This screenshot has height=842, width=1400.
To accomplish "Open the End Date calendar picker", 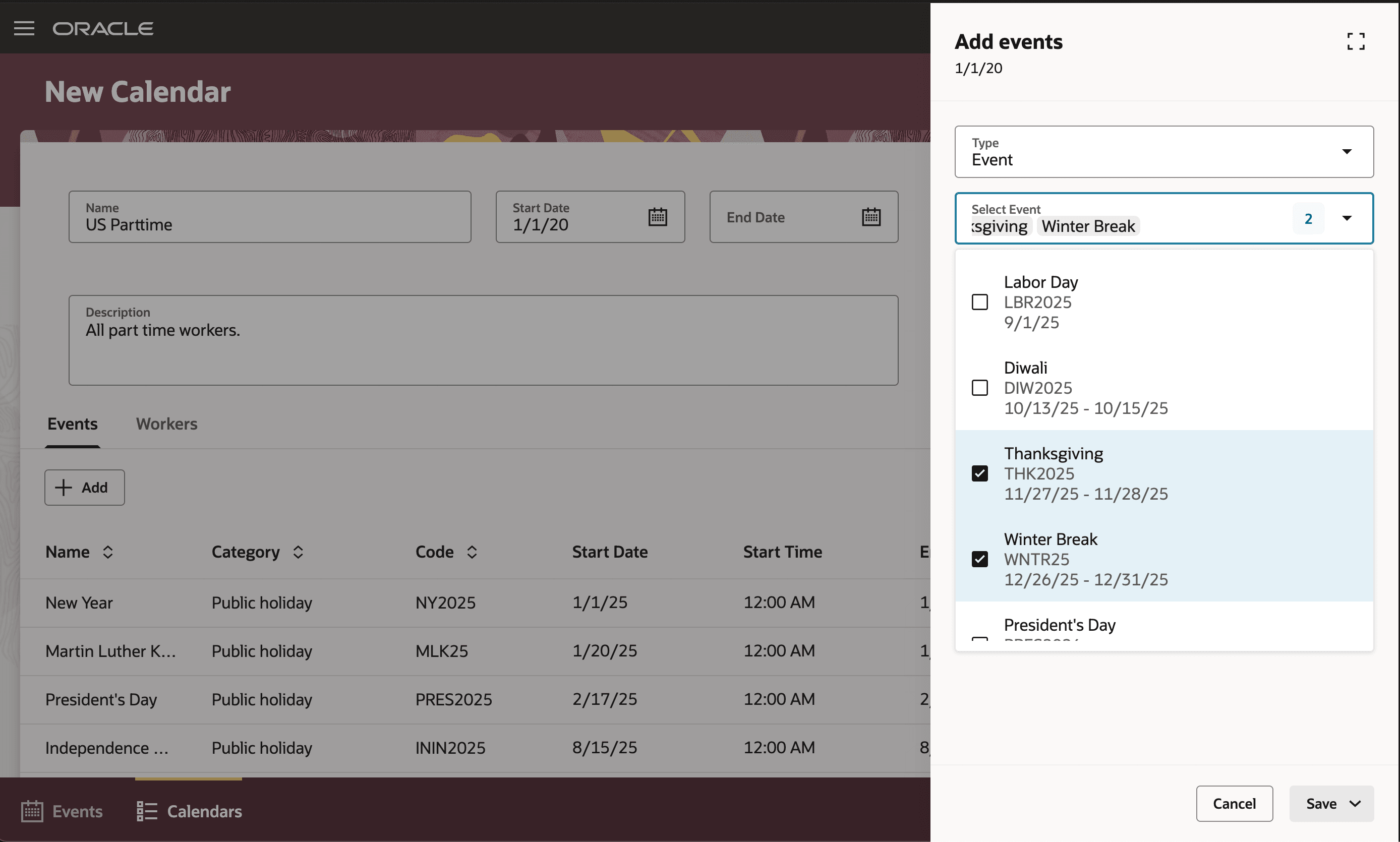I will pos(871,216).
